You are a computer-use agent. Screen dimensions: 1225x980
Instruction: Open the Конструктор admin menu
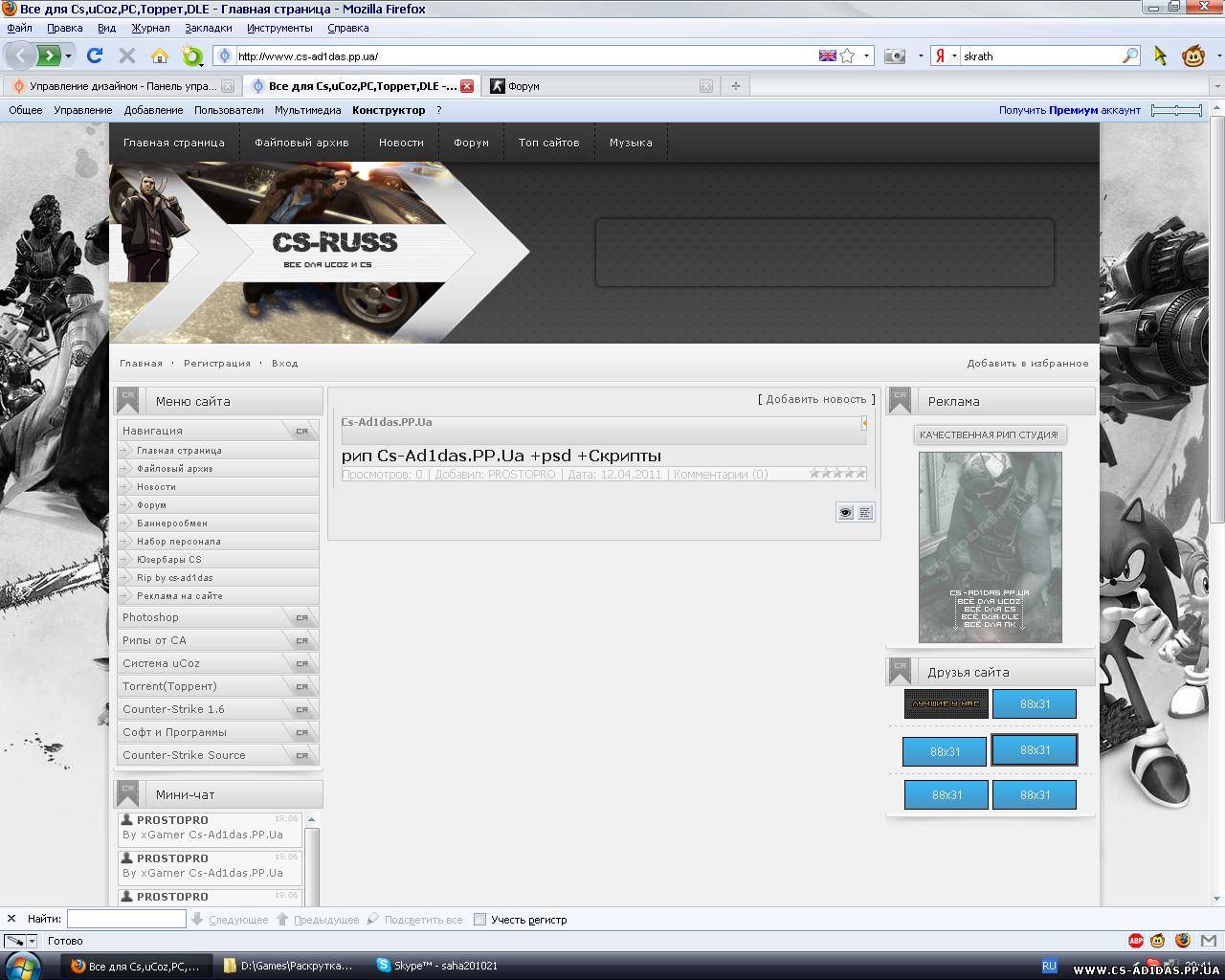pos(389,110)
